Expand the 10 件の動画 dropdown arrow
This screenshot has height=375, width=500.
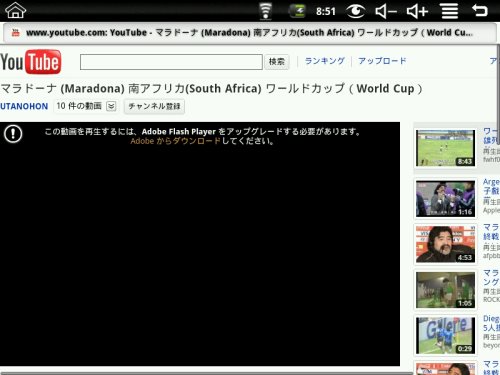coord(111,106)
